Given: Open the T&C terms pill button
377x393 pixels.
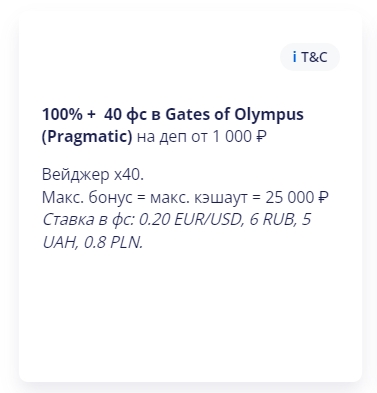Looking at the screenshot, I should click(310, 57).
